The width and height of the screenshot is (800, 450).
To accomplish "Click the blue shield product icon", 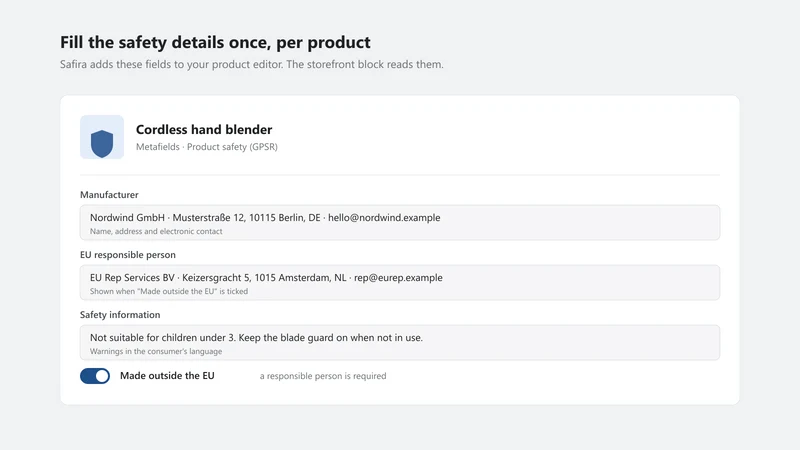I will 102,137.
